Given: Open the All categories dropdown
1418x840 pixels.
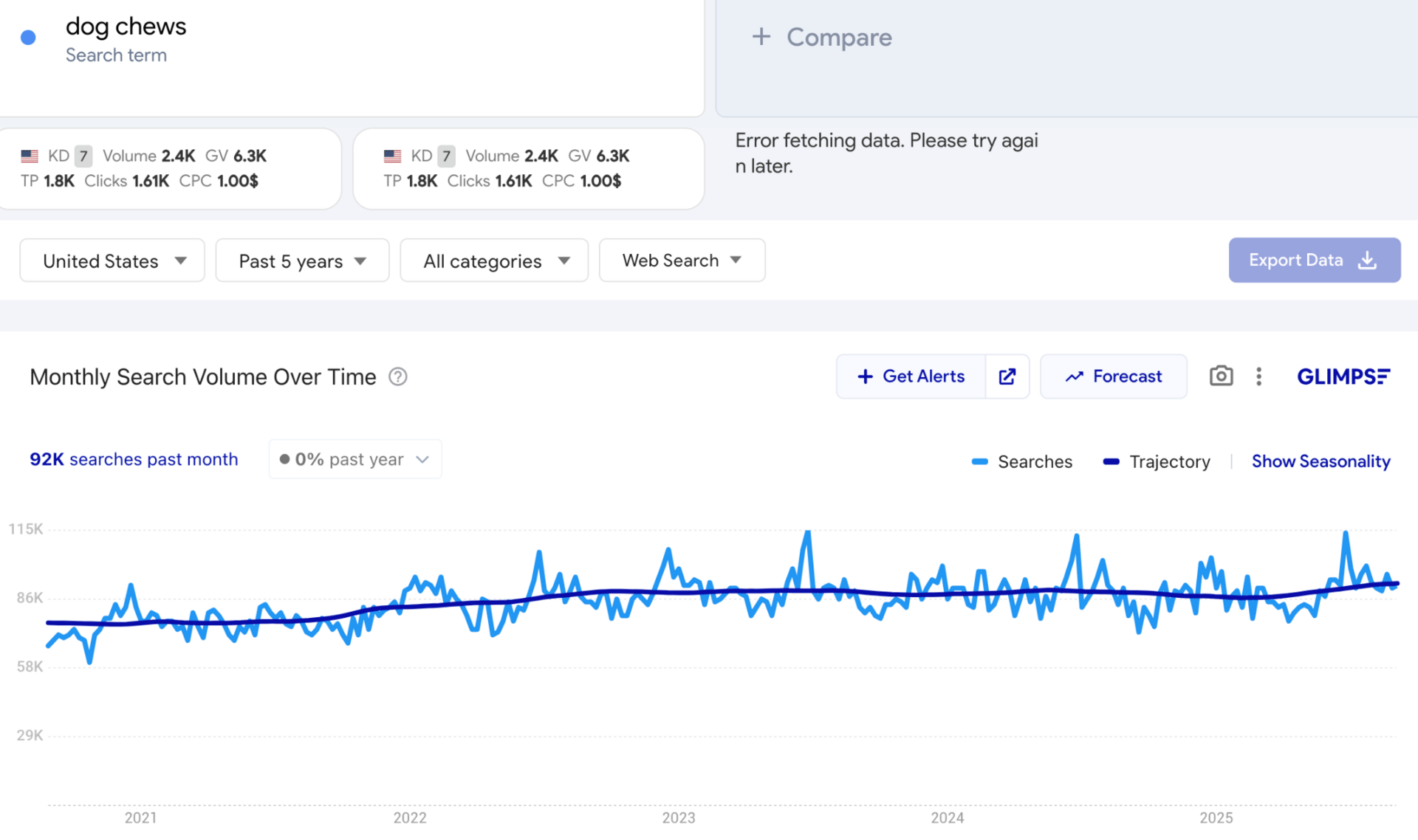Looking at the screenshot, I should (x=494, y=261).
